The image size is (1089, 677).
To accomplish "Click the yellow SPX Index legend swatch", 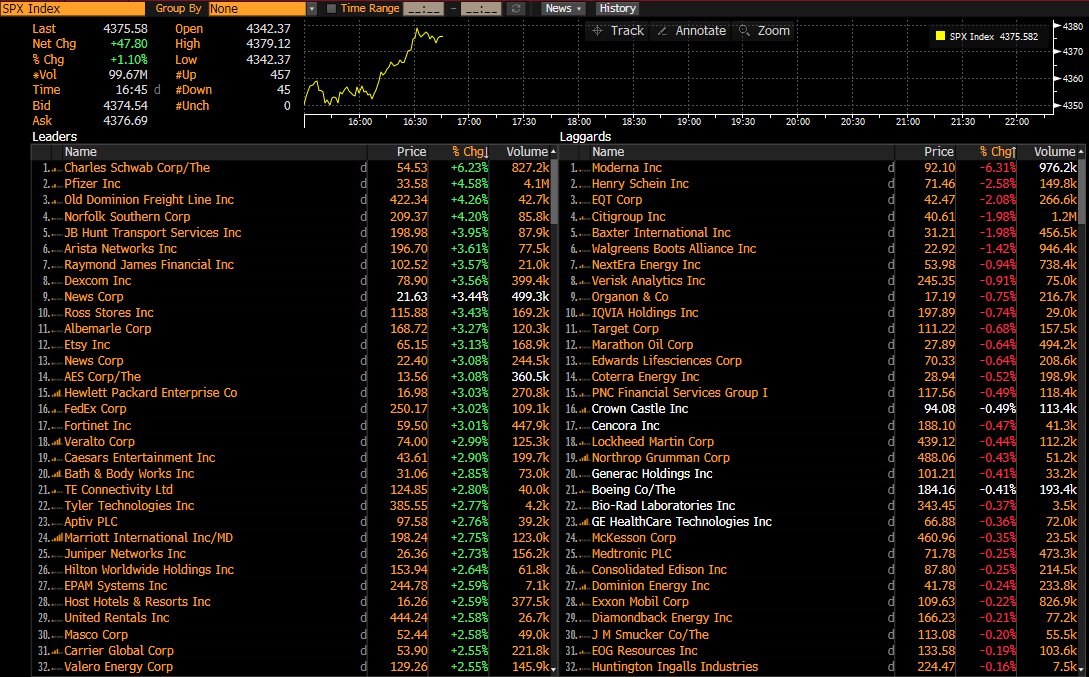I will [x=940, y=36].
